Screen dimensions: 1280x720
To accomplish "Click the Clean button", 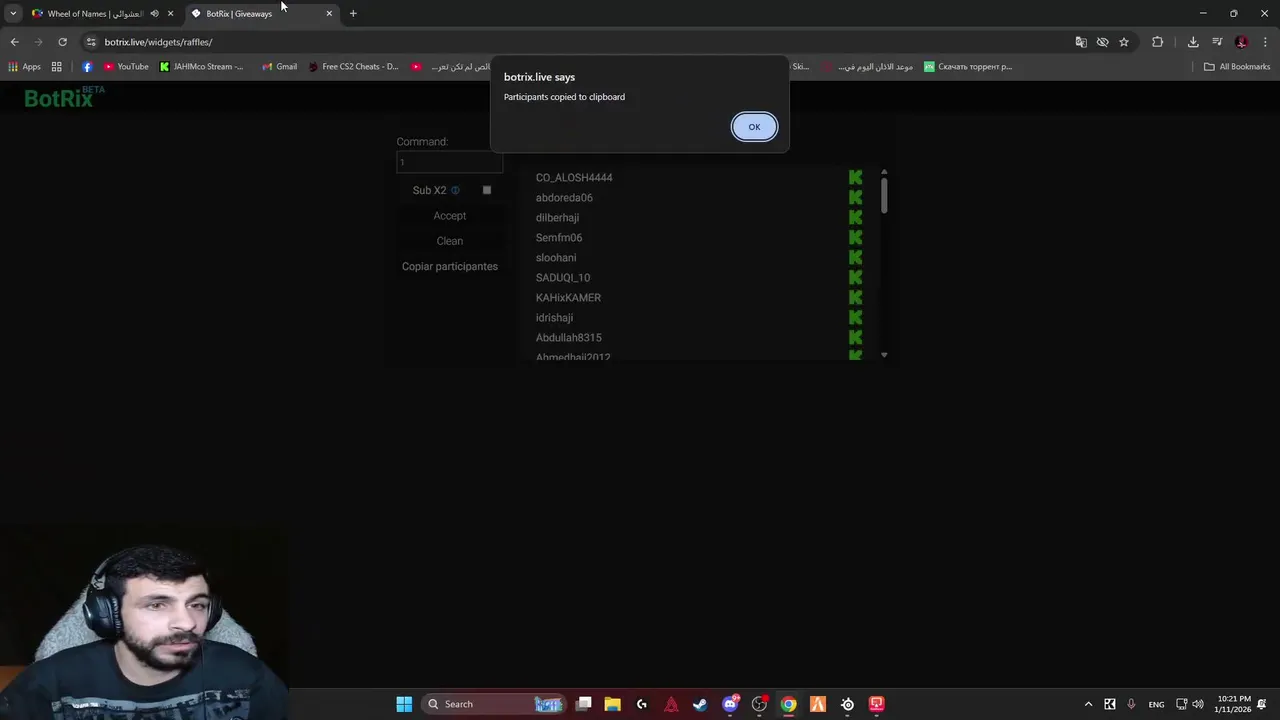I will click(x=449, y=241).
